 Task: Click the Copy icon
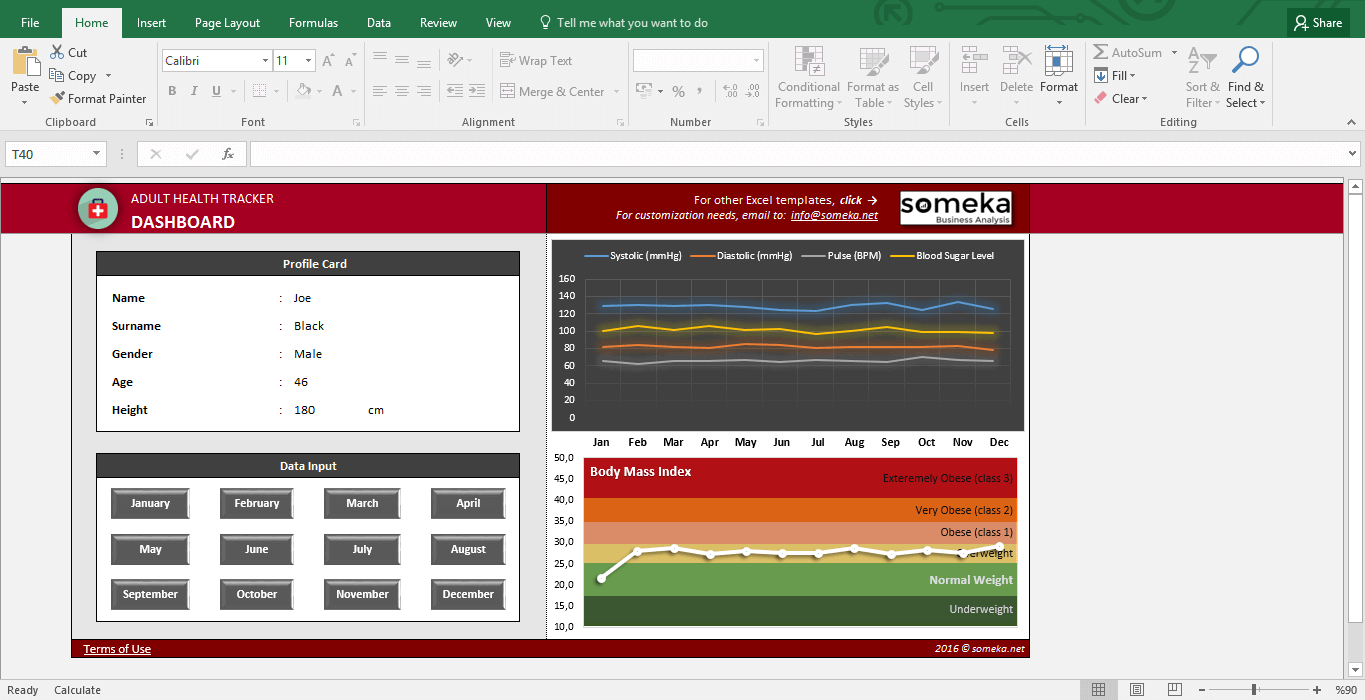pyautogui.click(x=56, y=76)
